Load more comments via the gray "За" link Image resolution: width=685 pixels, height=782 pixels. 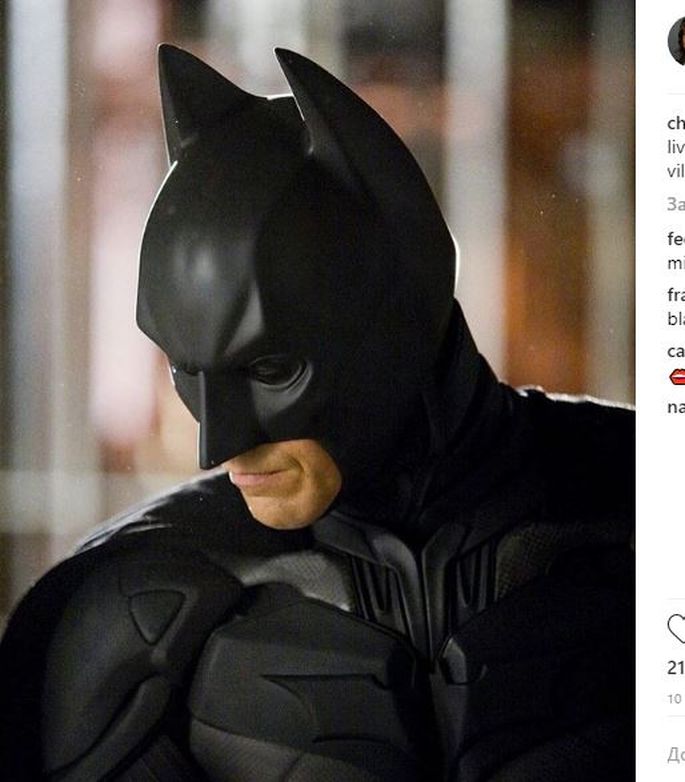(x=676, y=204)
